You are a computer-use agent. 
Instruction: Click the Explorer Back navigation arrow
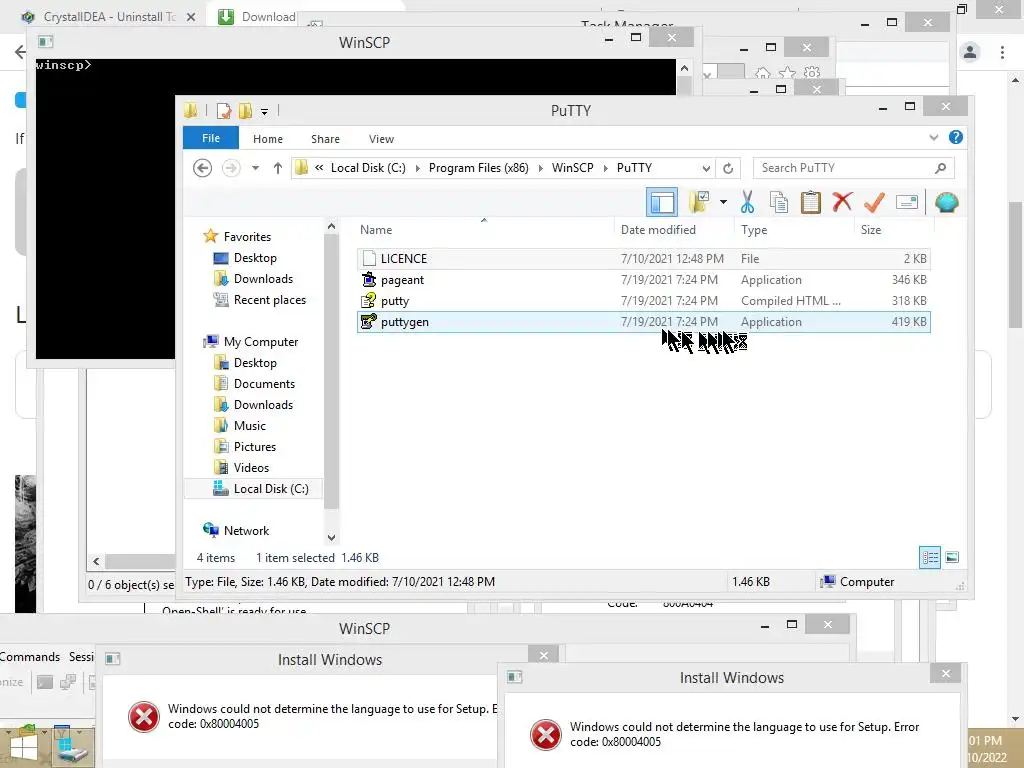[x=202, y=168]
